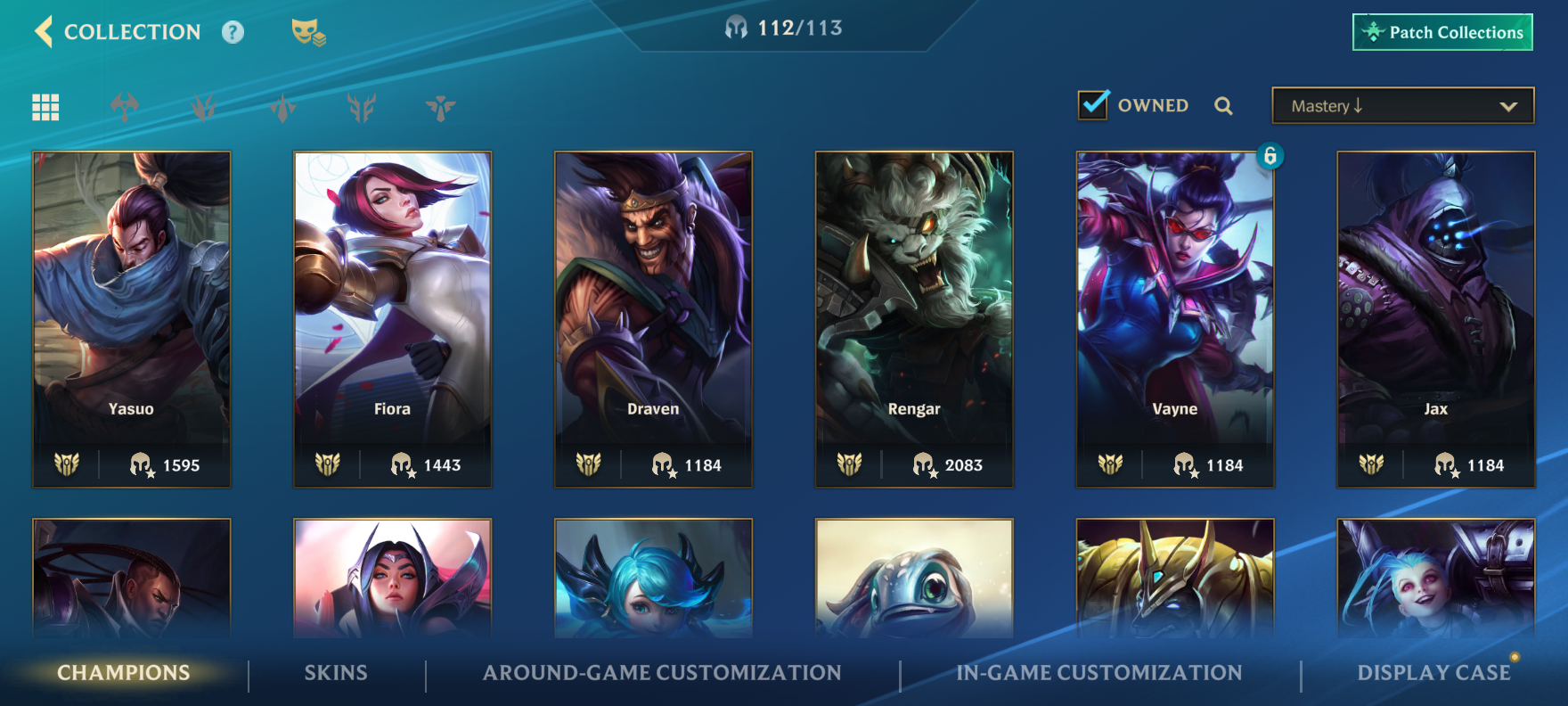Viewport: 1568px width, 706px height.
Task: Open the Around-Game Customization tab
Action: click(x=662, y=673)
